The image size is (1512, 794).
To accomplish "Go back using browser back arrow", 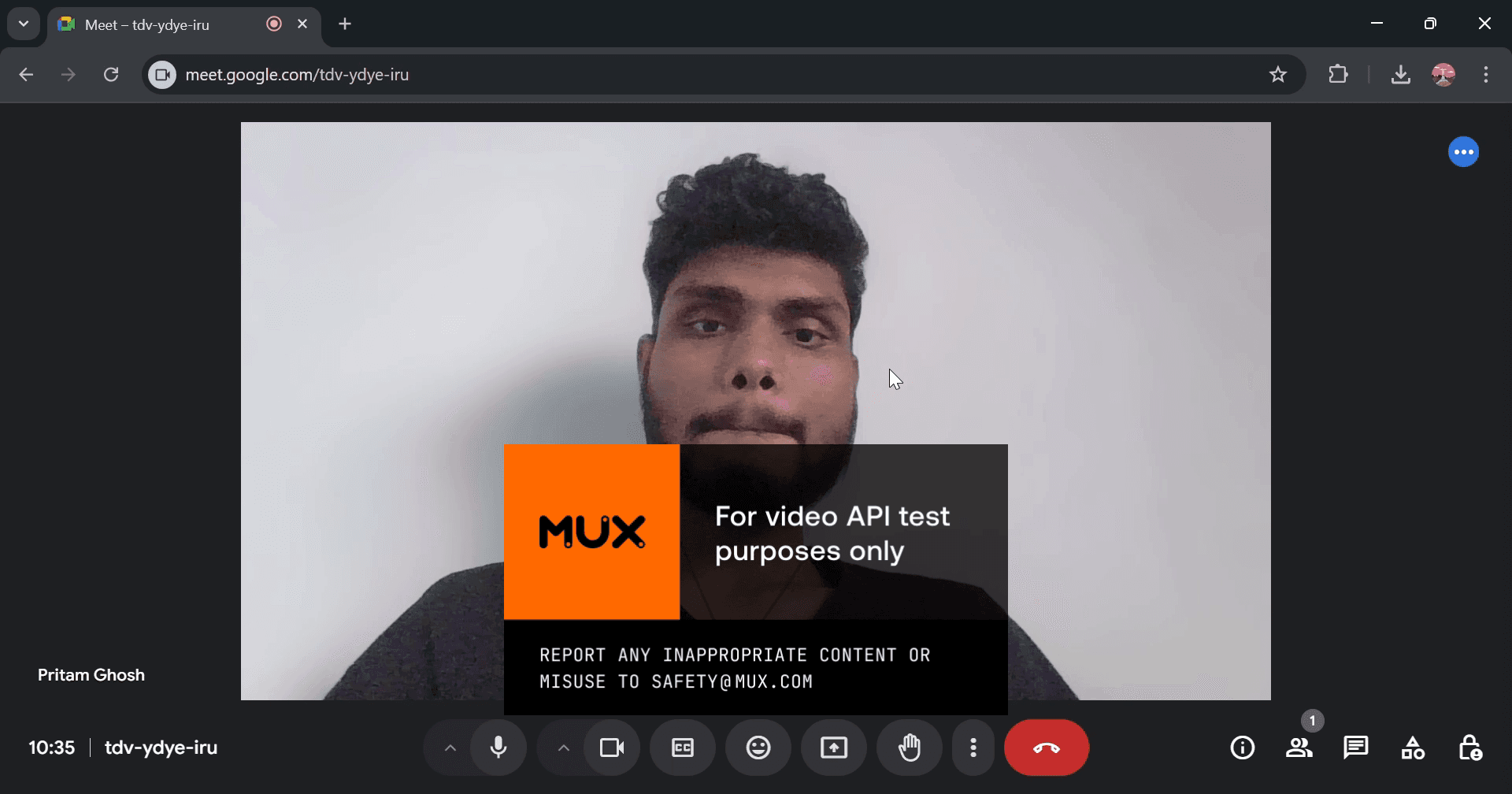I will click(26, 75).
